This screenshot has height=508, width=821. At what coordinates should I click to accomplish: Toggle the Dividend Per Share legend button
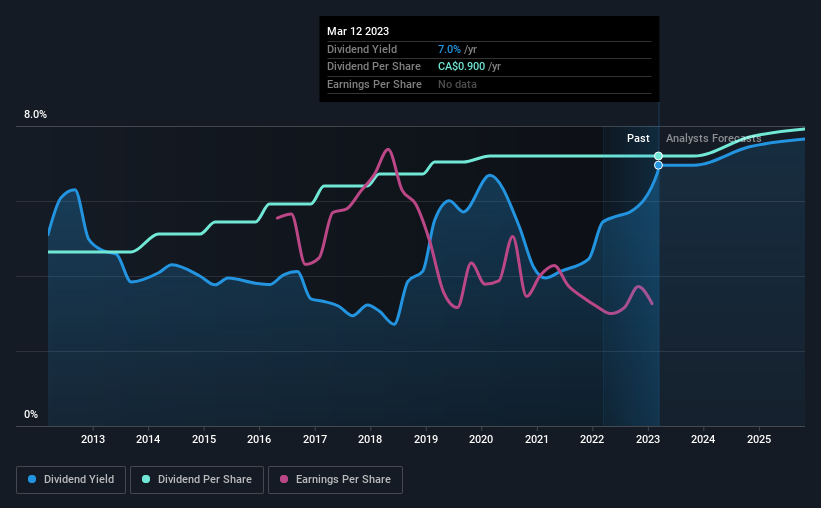coord(197,480)
